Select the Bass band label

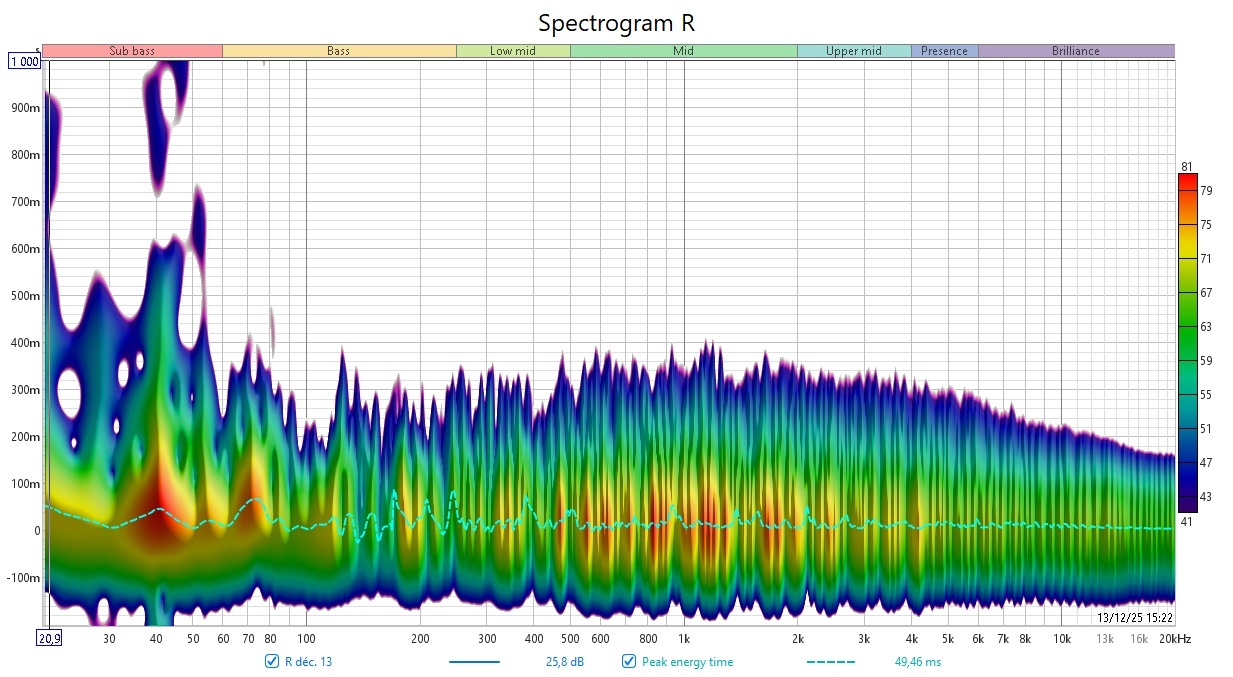[339, 51]
